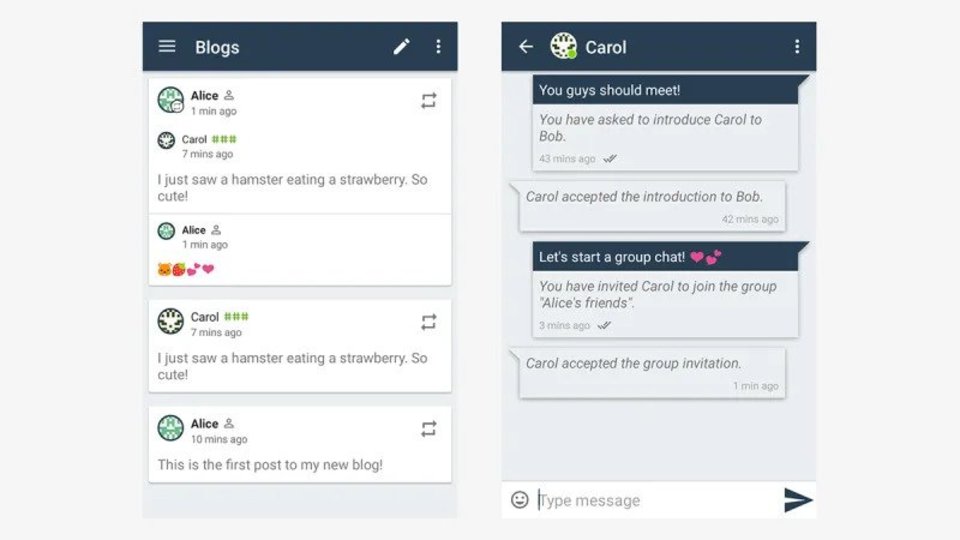The width and height of the screenshot is (960, 540).
Task: Tap "Carol accepted the group invitation" message
Action: 653,373
